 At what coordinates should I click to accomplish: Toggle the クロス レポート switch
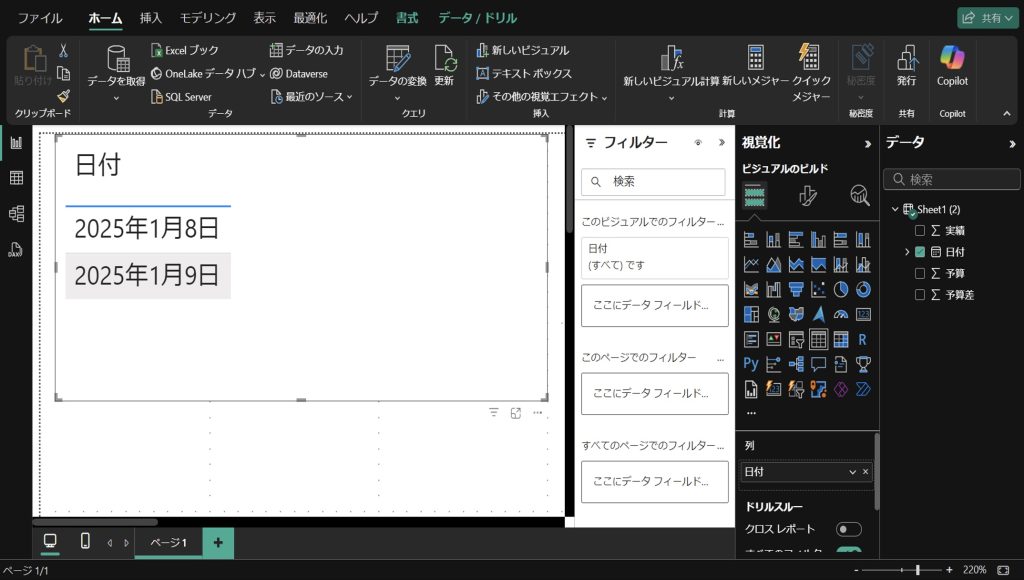(849, 529)
